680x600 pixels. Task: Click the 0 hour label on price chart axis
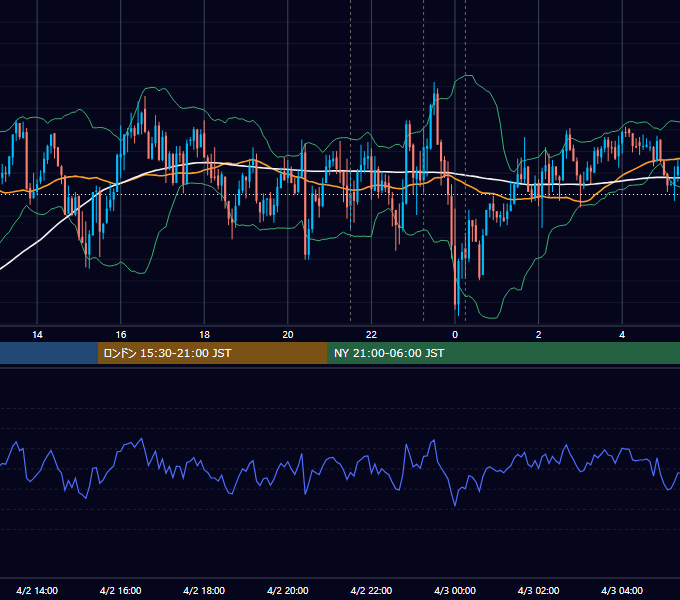point(455,335)
